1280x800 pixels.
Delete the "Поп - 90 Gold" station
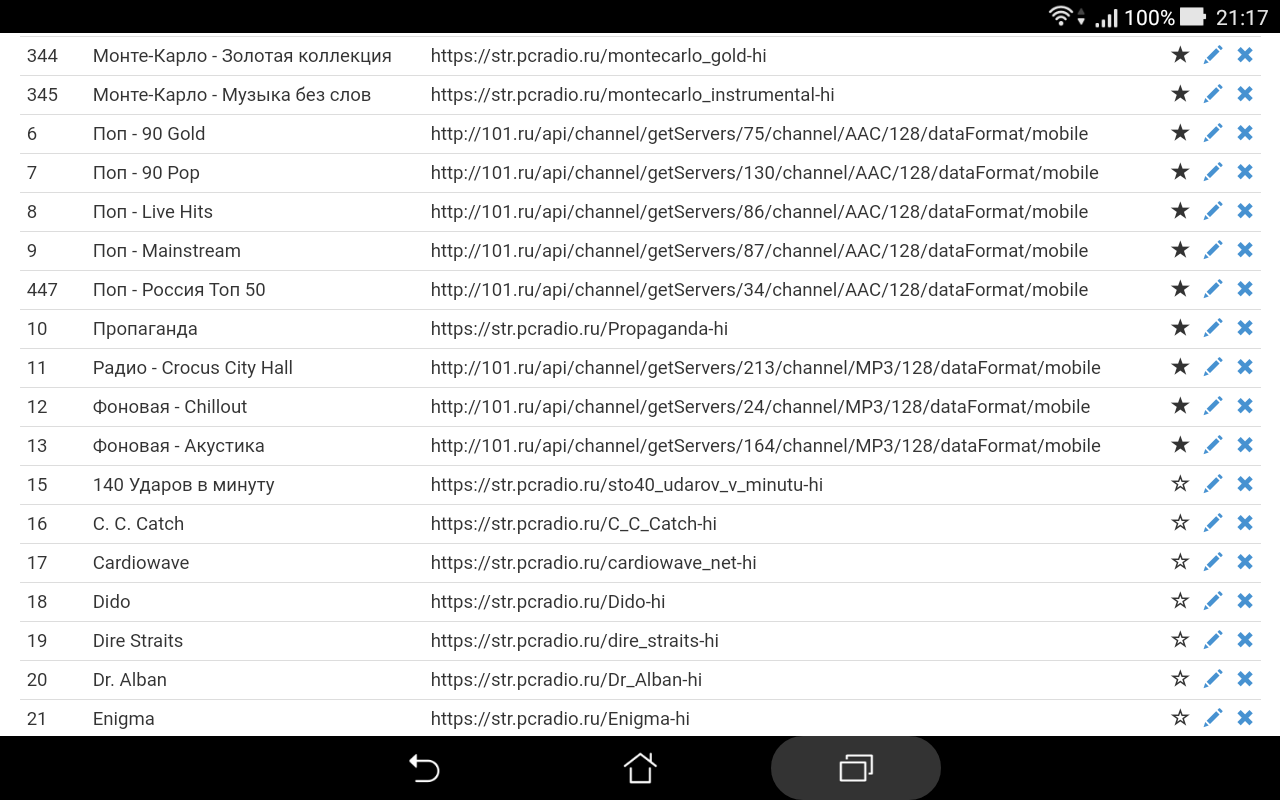(1245, 132)
